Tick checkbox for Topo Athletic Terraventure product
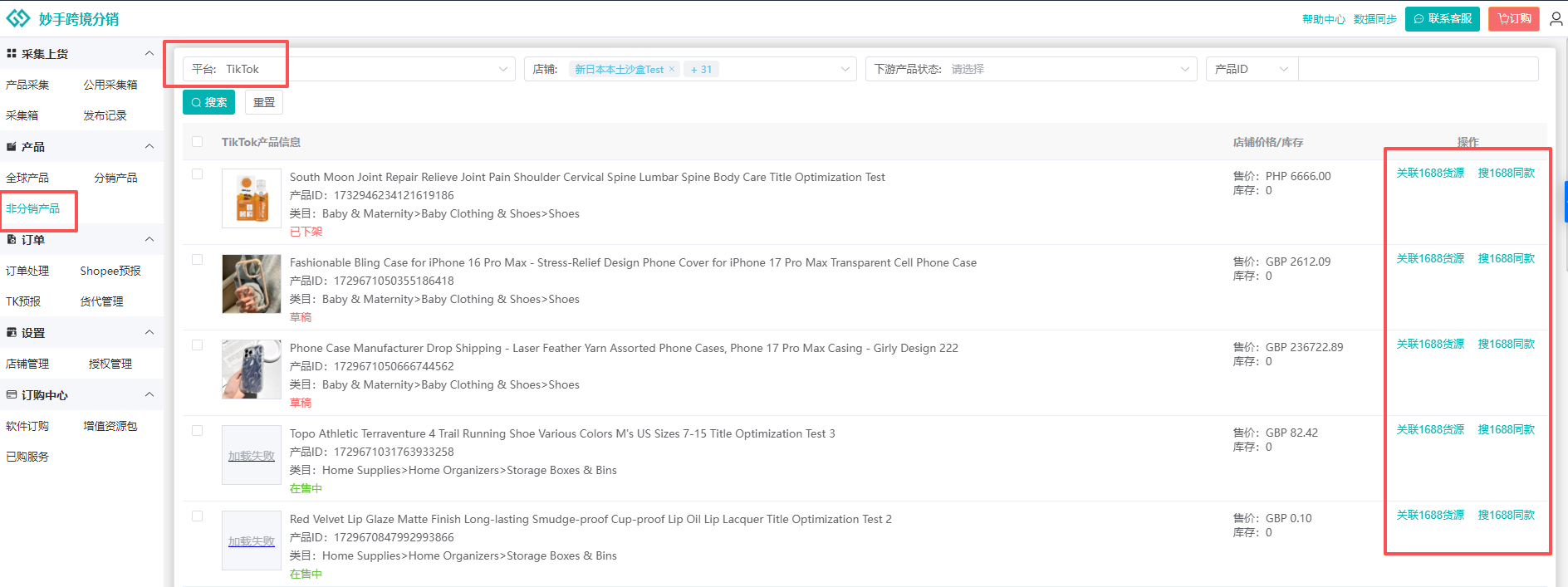Viewport: 1568px width, 587px height. point(197,431)
